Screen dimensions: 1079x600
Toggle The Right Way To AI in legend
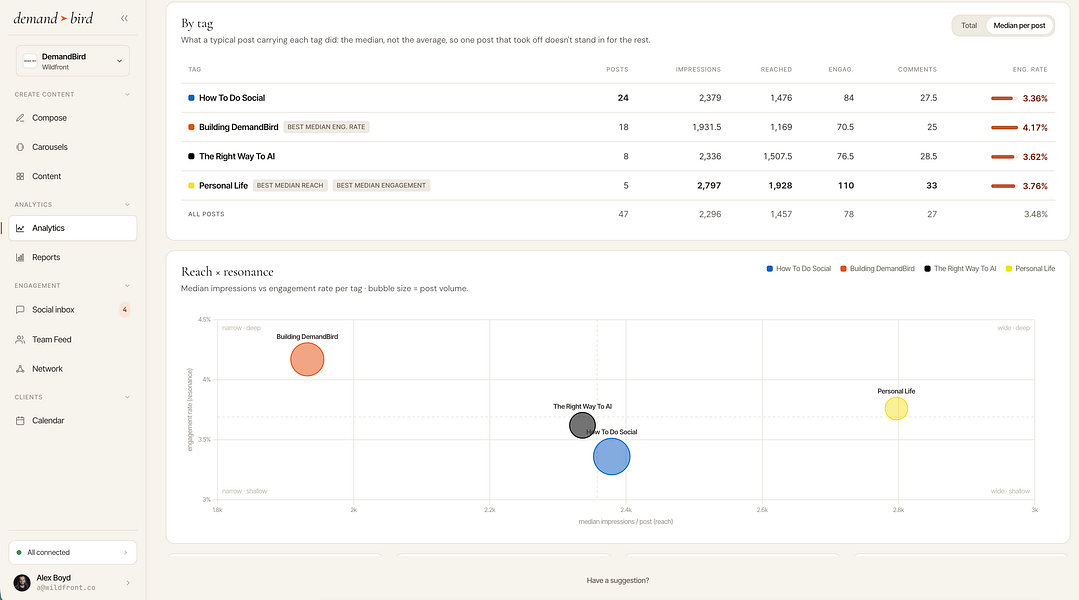pyautogui.click(x=960, y=268)
